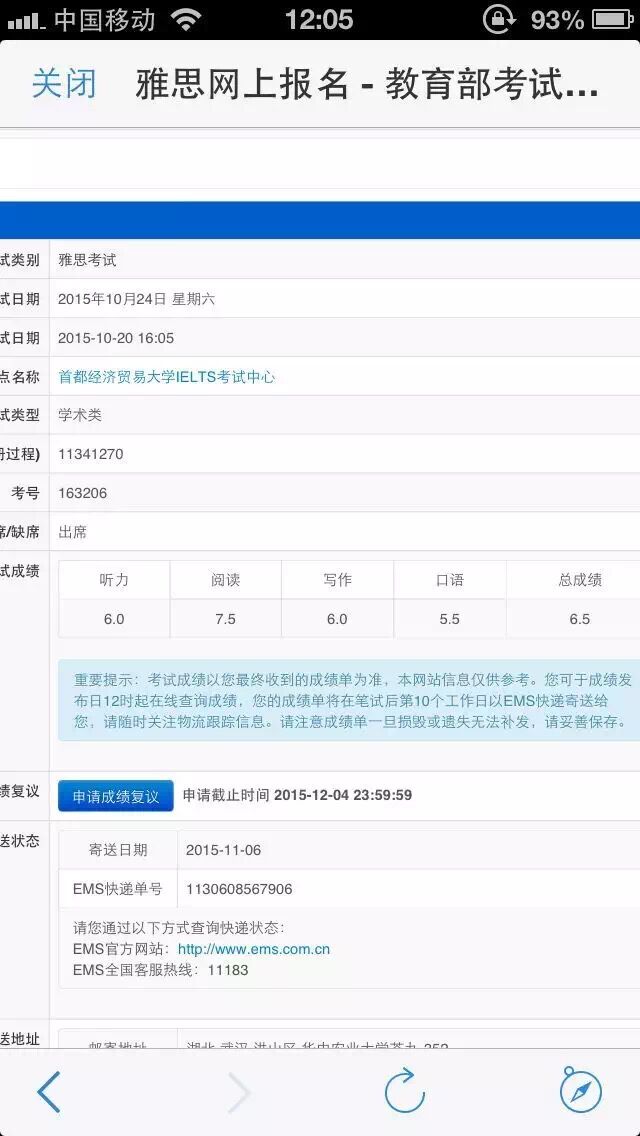Tap the 中国移动 carrier label
Screen dimensions: 640x1136
[x=104, y=20]
